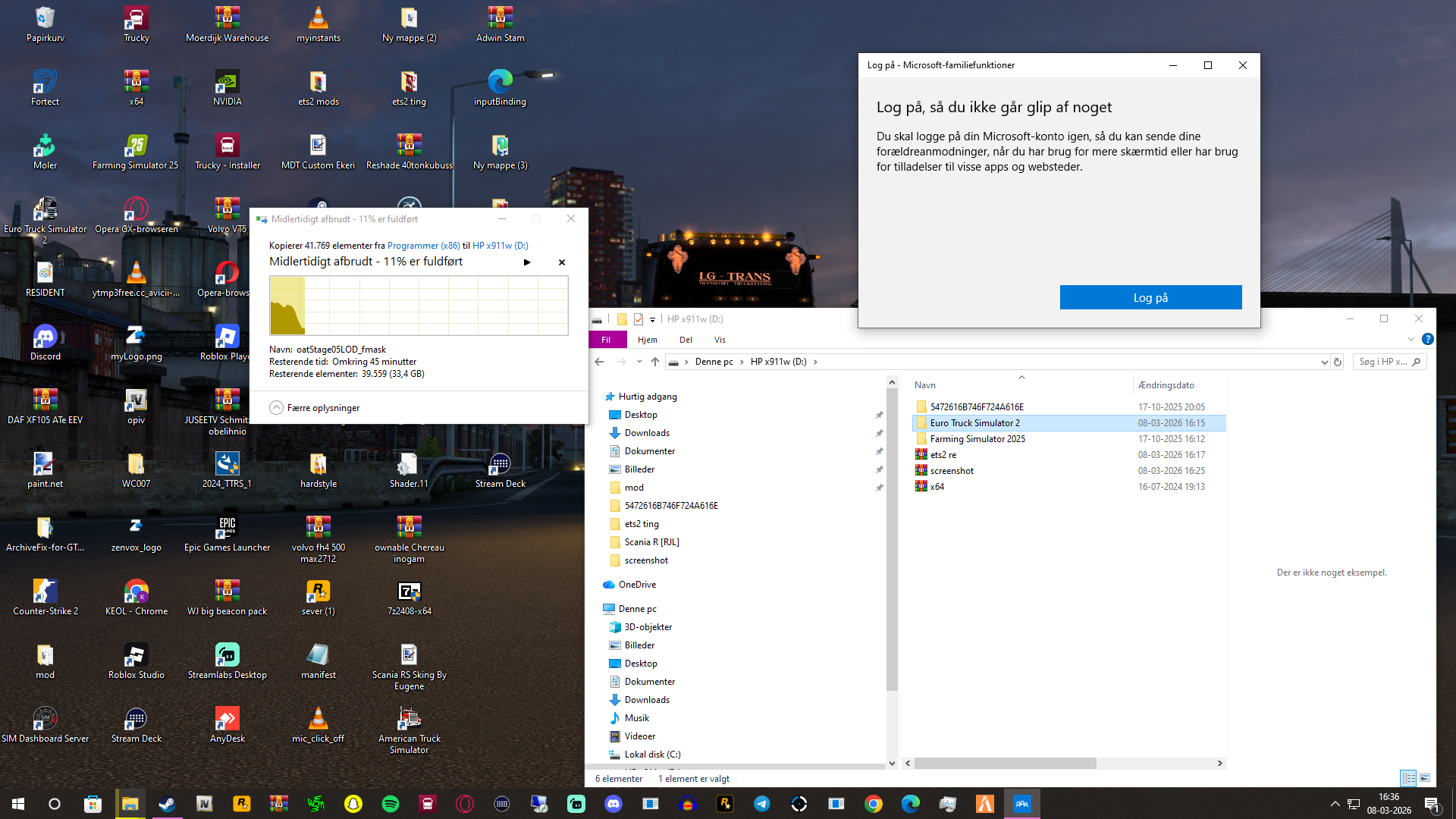
Task: Open Programmer (x86) source link
Action: point(423,246)
